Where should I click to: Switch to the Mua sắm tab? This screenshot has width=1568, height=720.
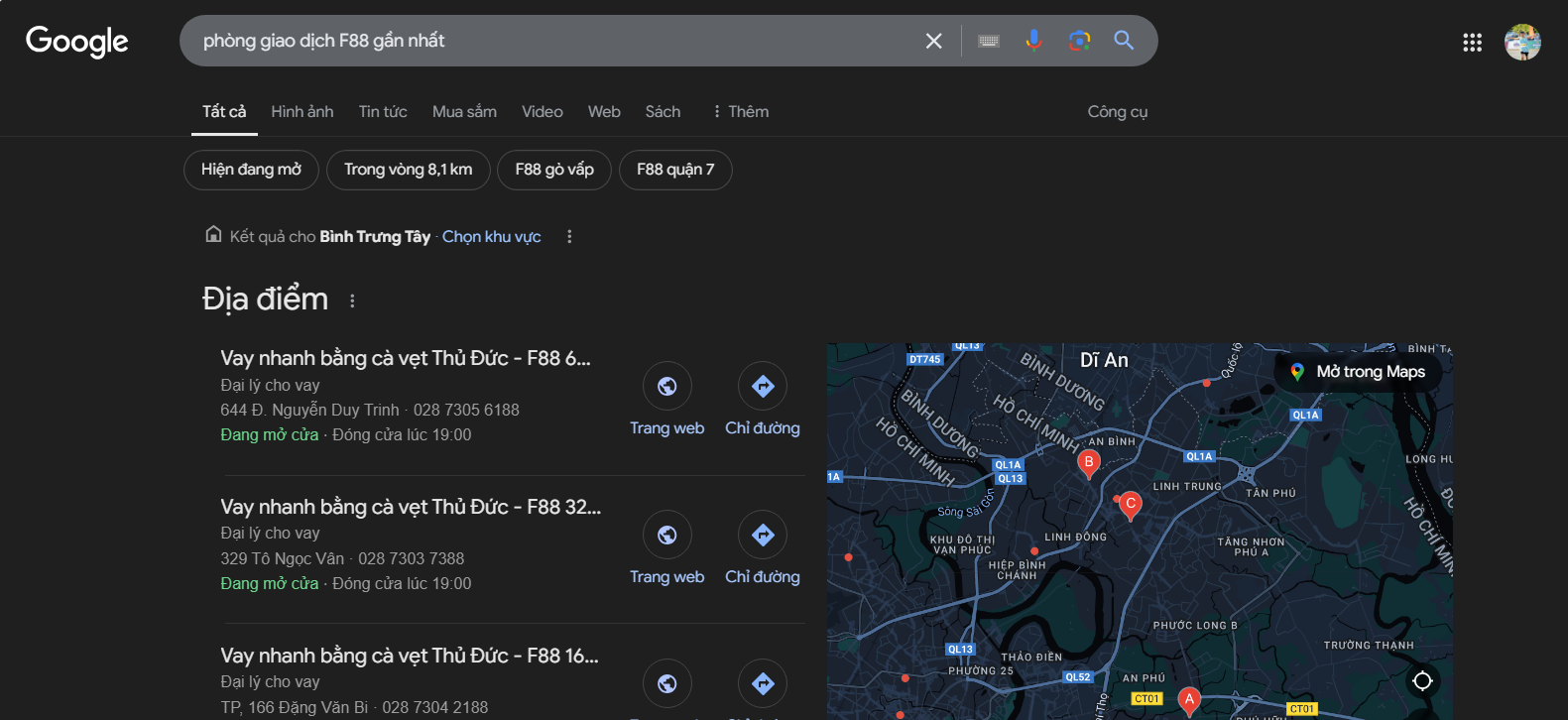(464, 111)
